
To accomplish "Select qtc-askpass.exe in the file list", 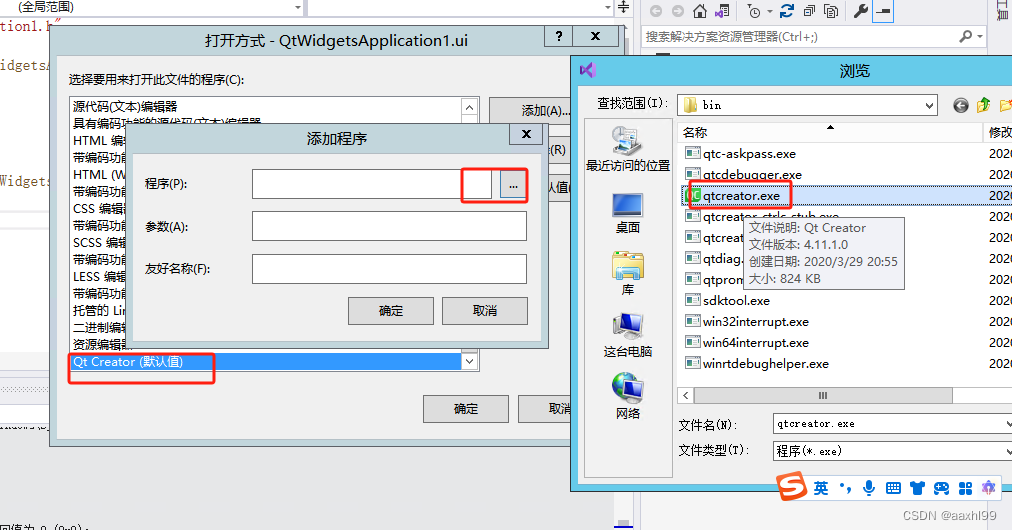I will tap(740, 154).
